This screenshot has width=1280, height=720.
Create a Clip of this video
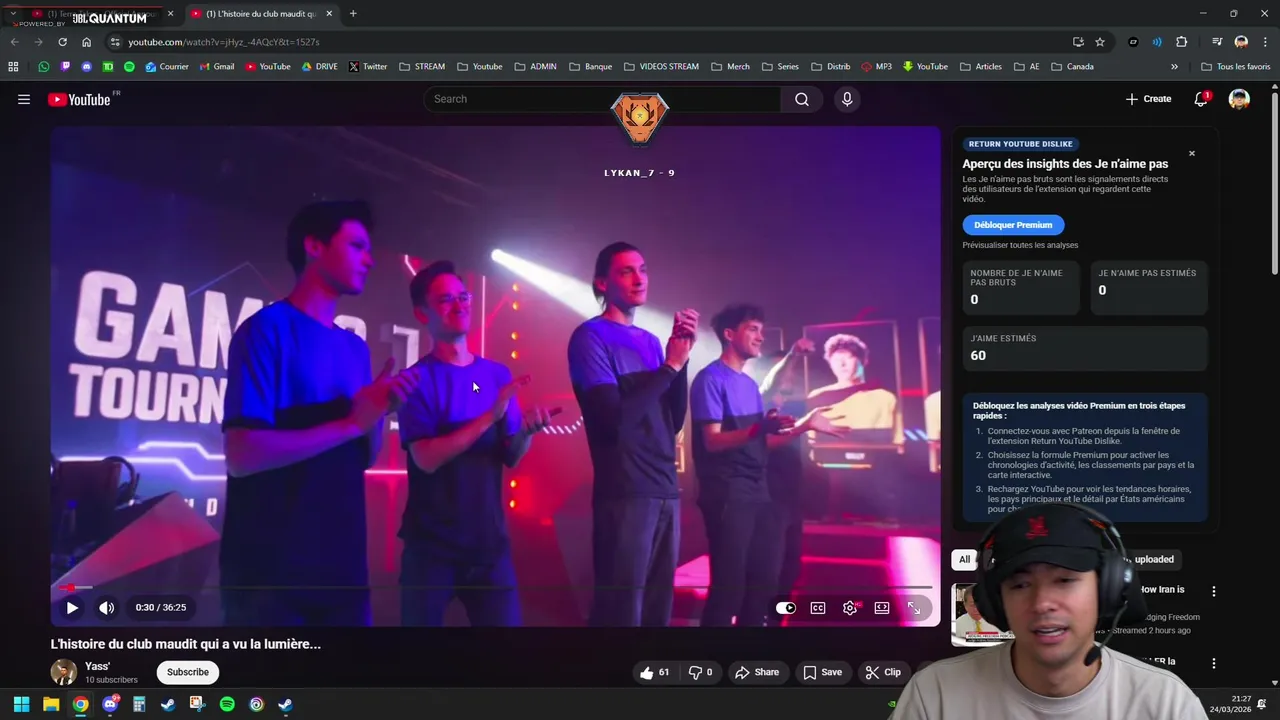(x=883, y=672)
